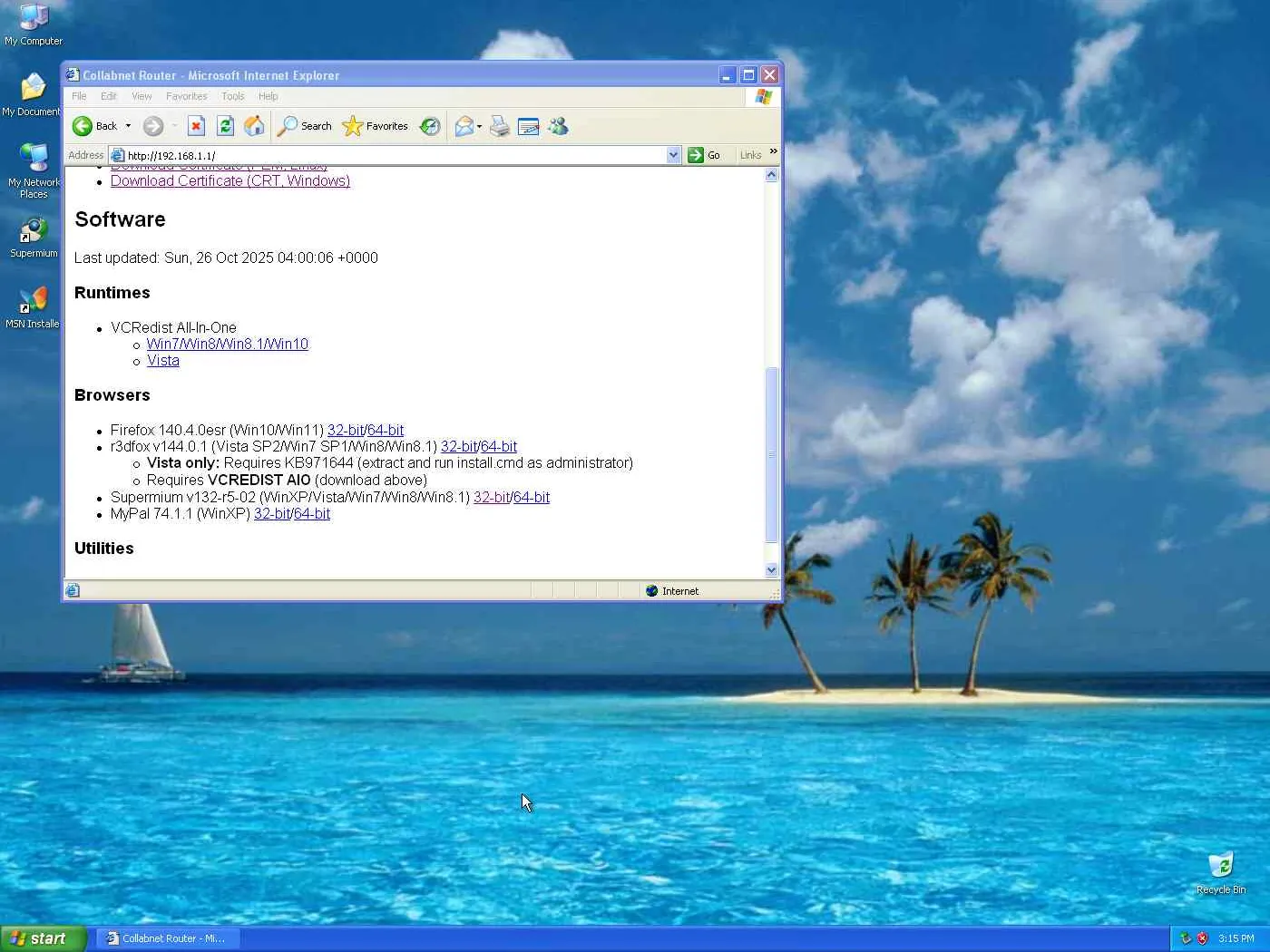Click the Utilities heading
Screen dimensions: 1270x952
tap(104, 549)
